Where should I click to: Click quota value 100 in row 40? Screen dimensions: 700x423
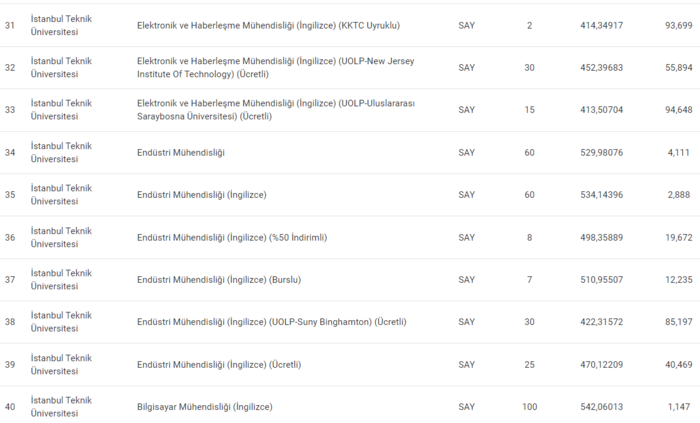pyautogui.click(x=529, y=407)
